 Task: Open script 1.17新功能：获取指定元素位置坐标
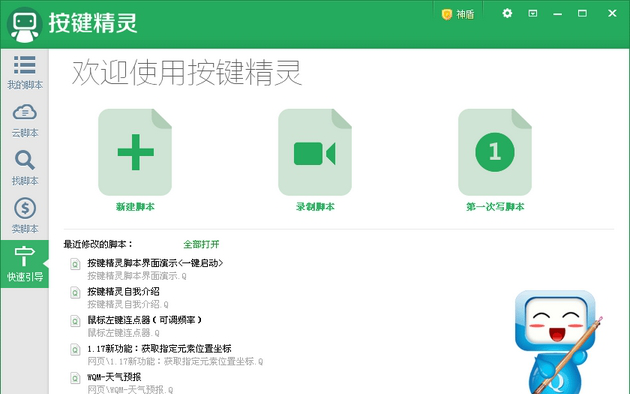click(159, 349)
